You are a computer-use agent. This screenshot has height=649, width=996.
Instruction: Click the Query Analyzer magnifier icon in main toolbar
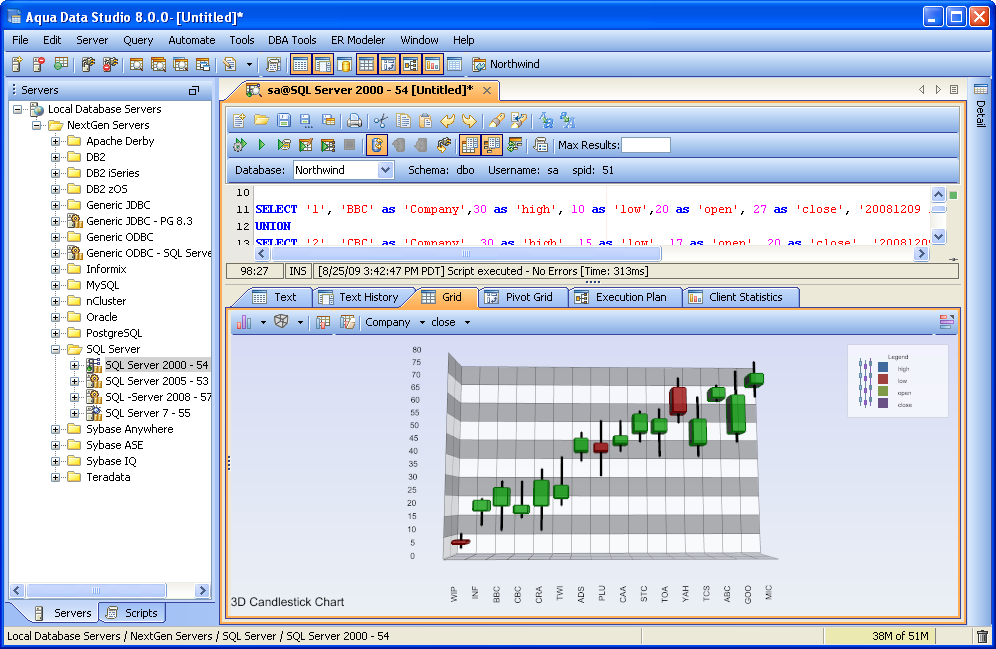pyautogui.click(x=136, y=64)
